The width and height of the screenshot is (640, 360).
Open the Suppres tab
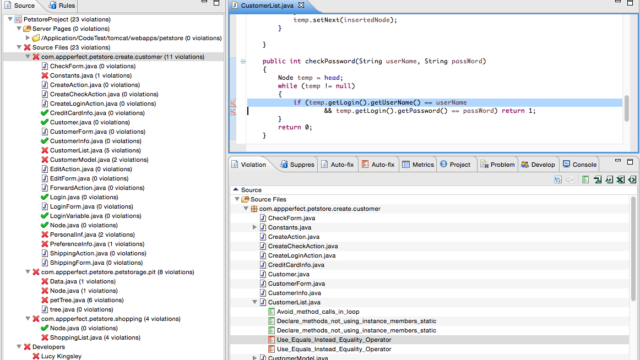click(x=297, y=164)
